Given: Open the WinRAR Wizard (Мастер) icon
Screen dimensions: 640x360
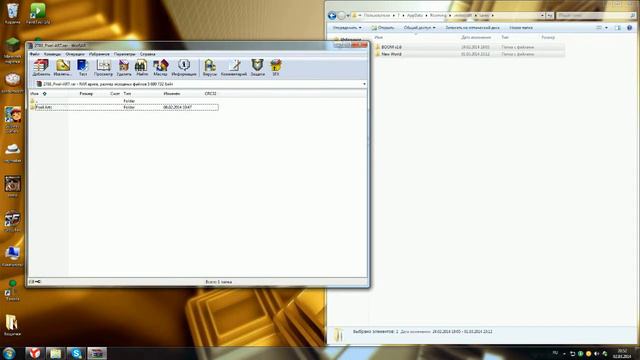Looking at the screenshot, I should tap(160, 68).
